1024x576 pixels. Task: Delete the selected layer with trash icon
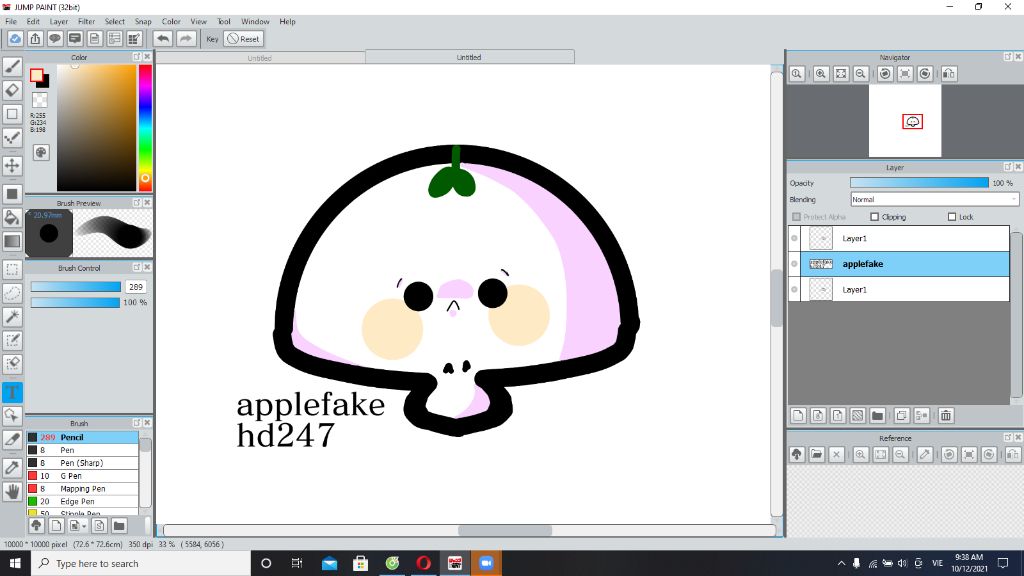[x=946, y=415]
